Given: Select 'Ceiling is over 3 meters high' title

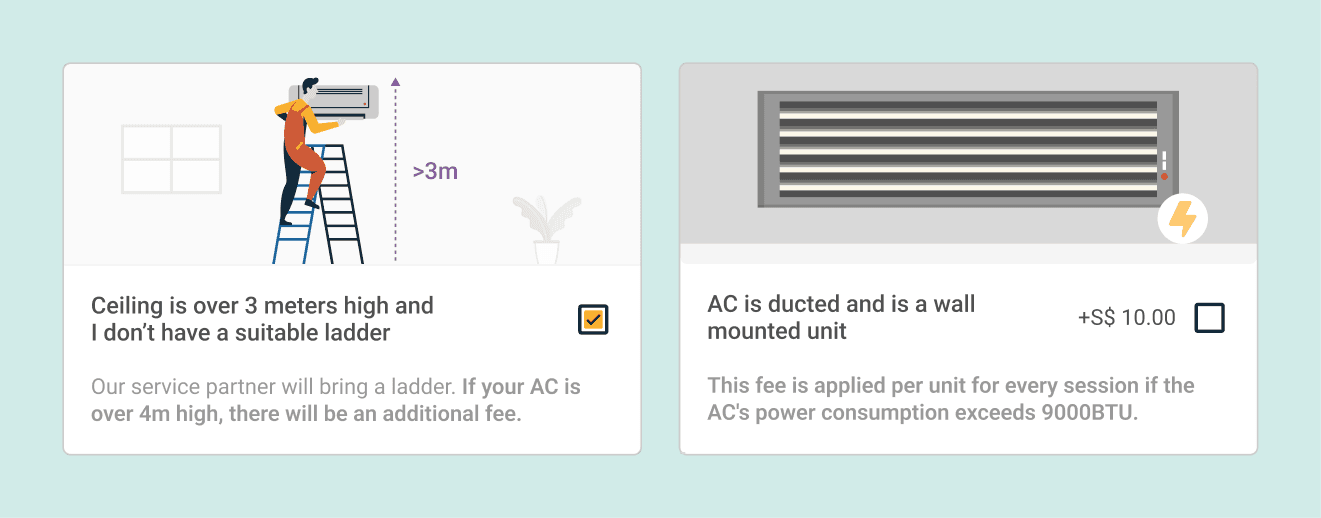Looking at the screenshot, I should 262,319.
